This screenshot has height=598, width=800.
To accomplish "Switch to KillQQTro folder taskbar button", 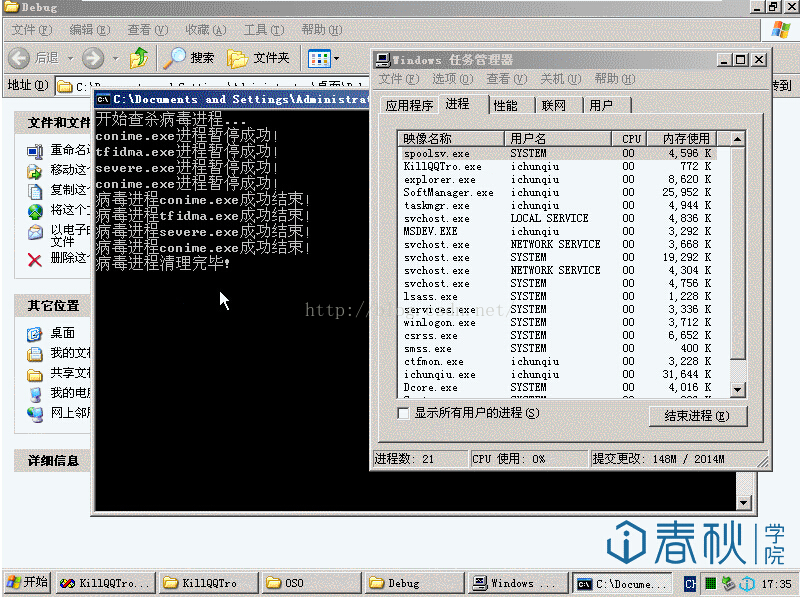I will tap(209, 583).
